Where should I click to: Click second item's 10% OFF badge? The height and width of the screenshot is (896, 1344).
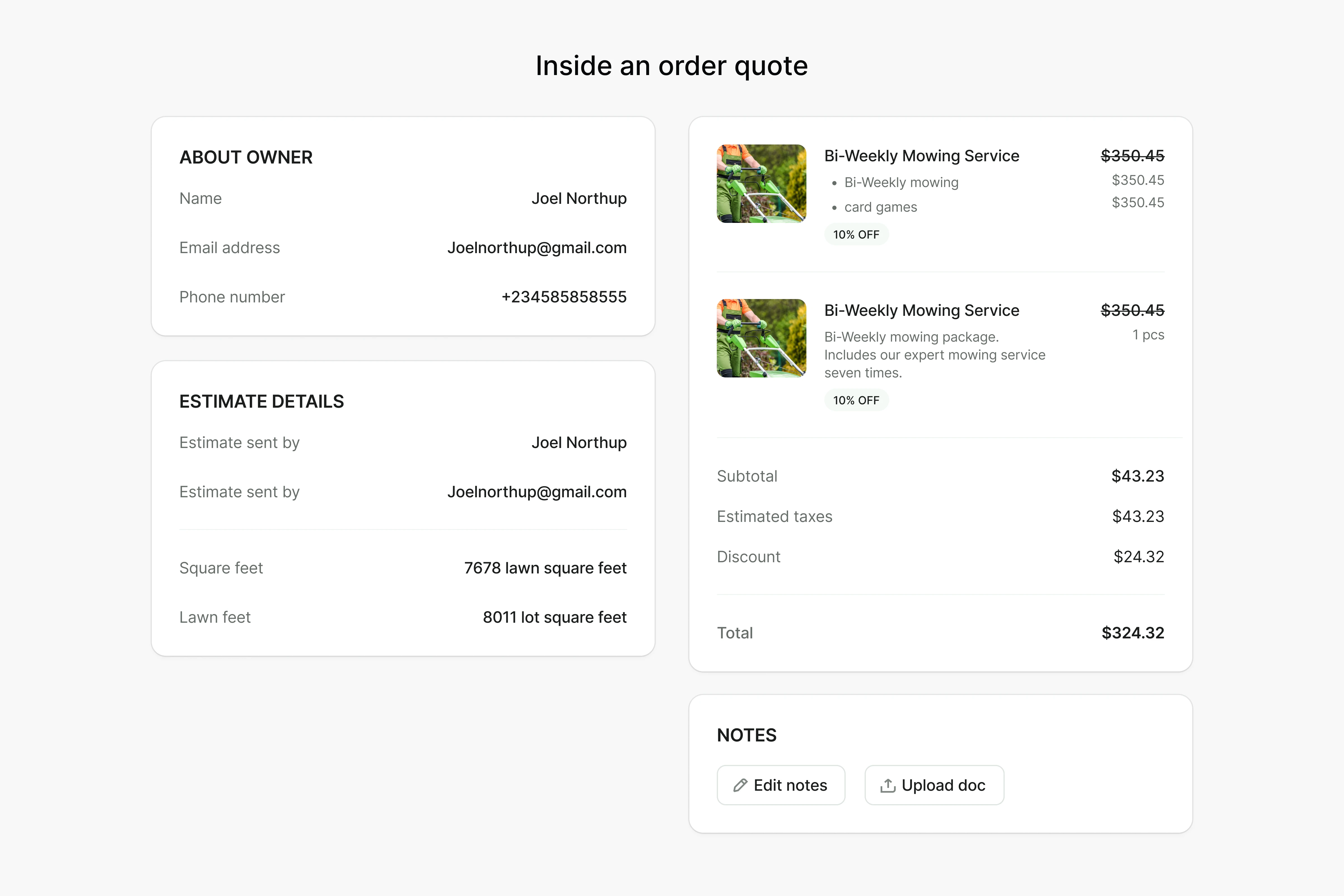[x=855, y=400]
